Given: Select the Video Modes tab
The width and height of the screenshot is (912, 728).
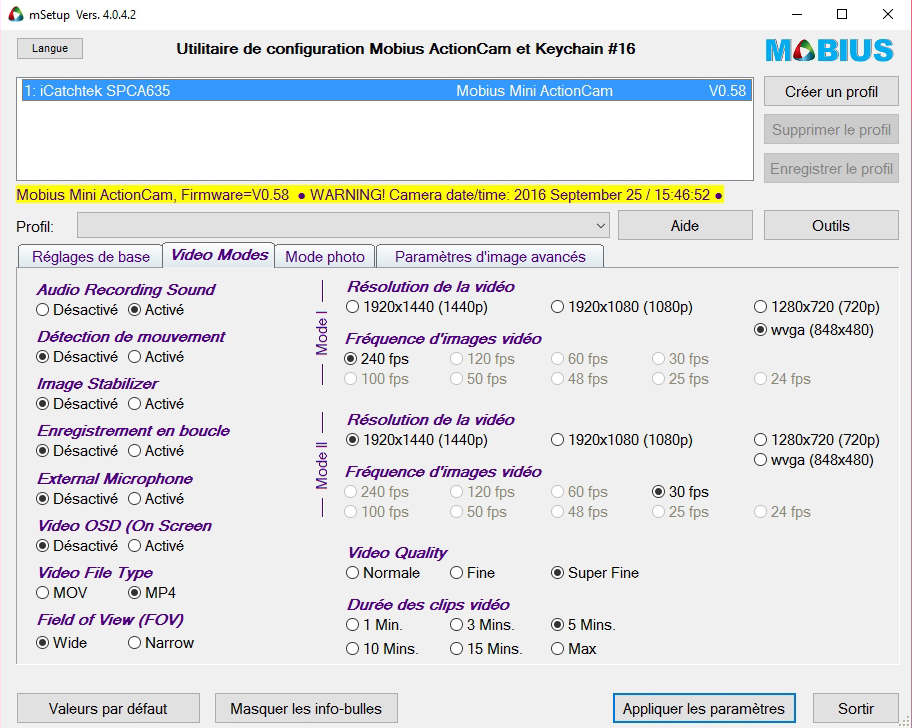Looking at the screenshot, I should click(219, 255).
